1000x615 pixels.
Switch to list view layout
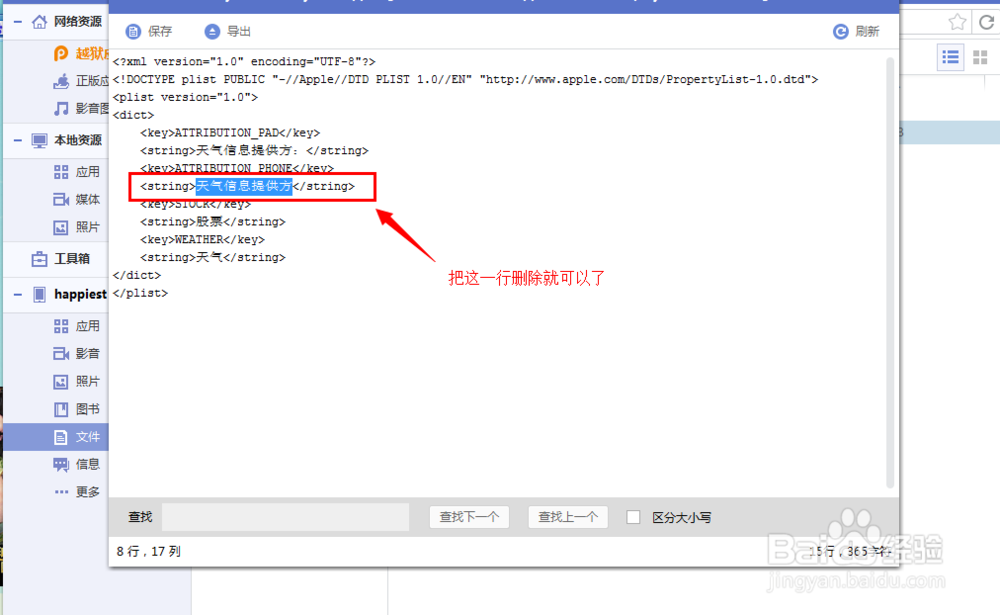tap(950, 57)
